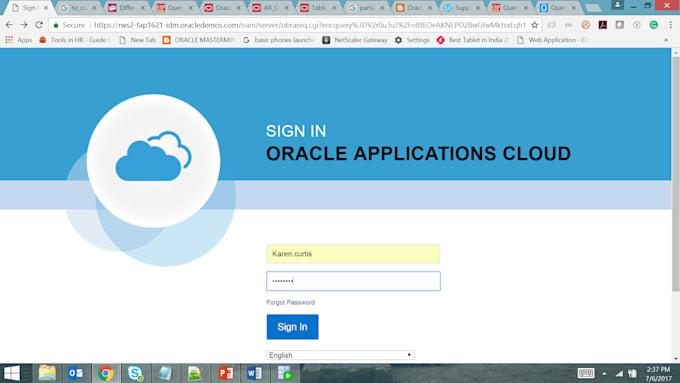Open File Explorer from taskbar
Viewport: 680px width, 383px height.
pyautogui.click(x=47, y=373)
